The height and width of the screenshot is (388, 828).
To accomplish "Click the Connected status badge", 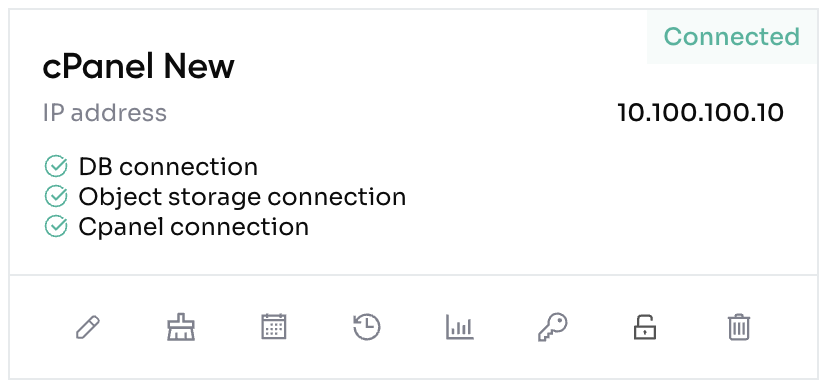I will pos(732,36).
